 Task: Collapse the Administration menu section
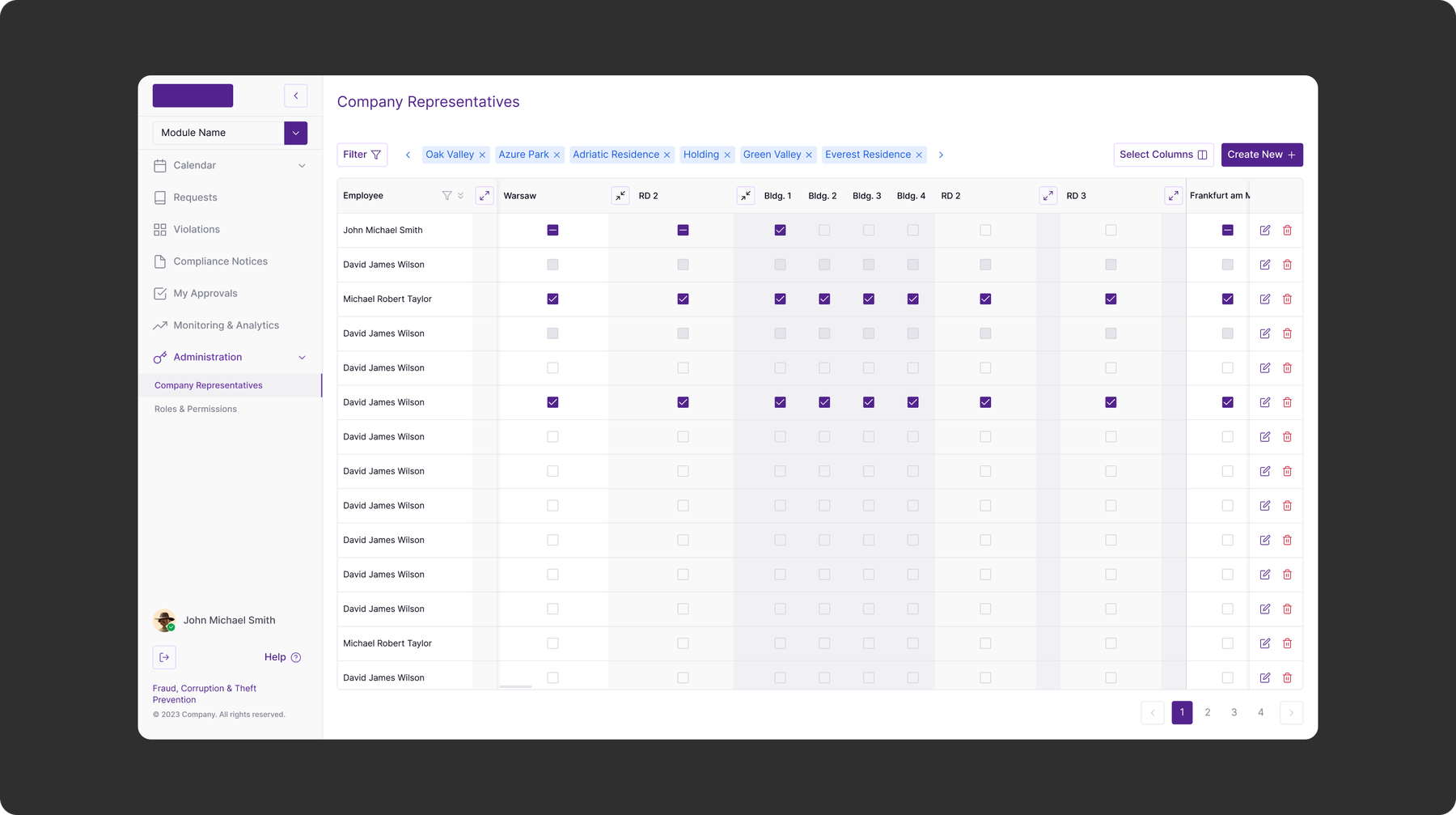point(302,358)
